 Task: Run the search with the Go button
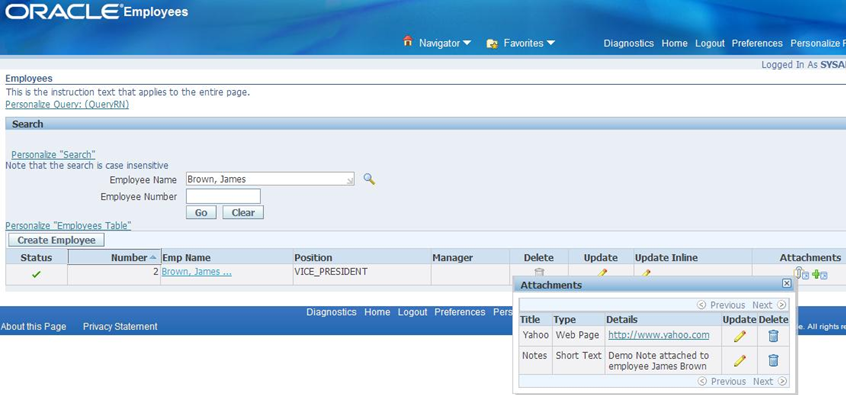(x=201, y=213)
